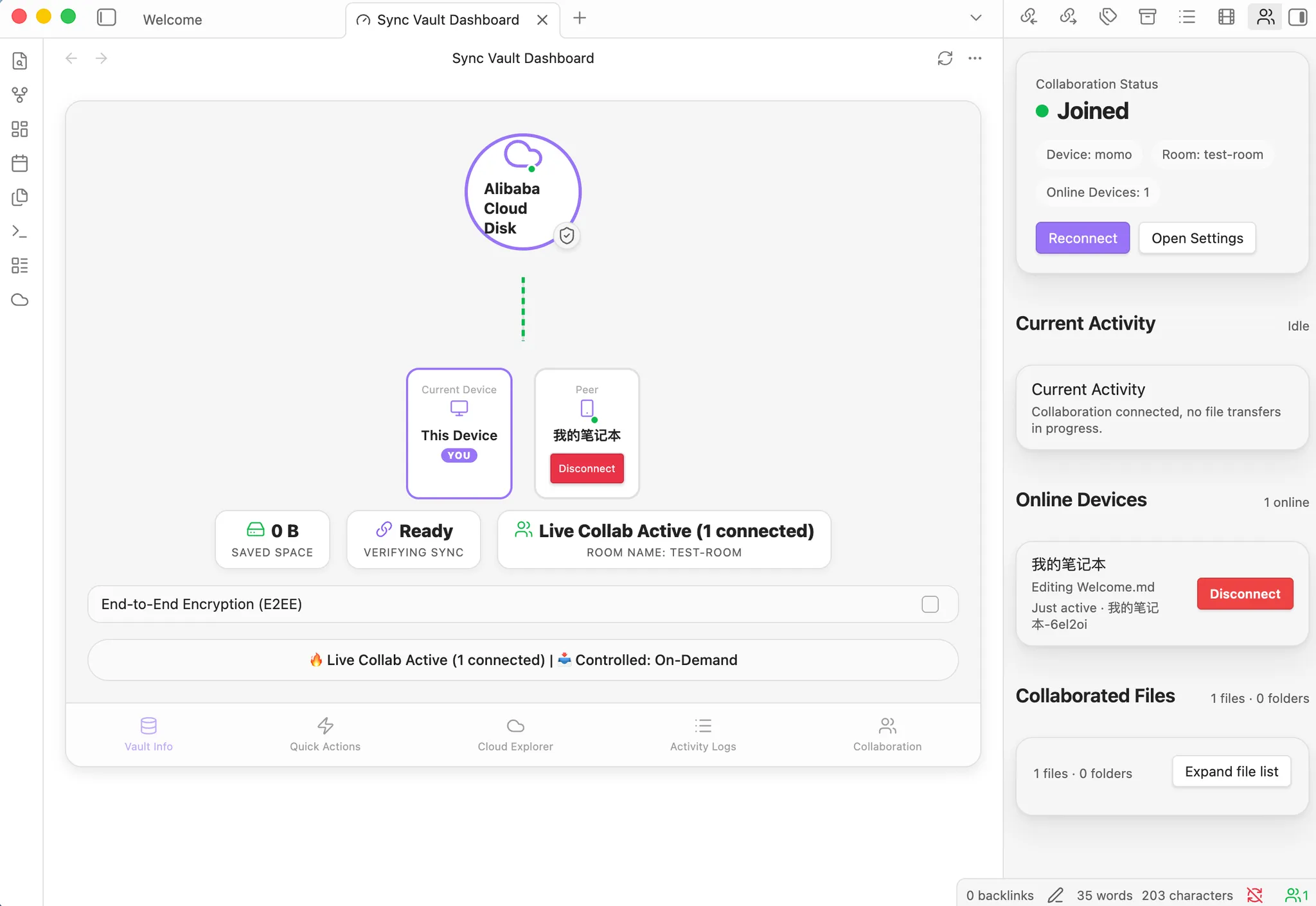Open the more options ellipsis menu
The width and height of the screenshot is (1316, 906).
click(975, 58)
